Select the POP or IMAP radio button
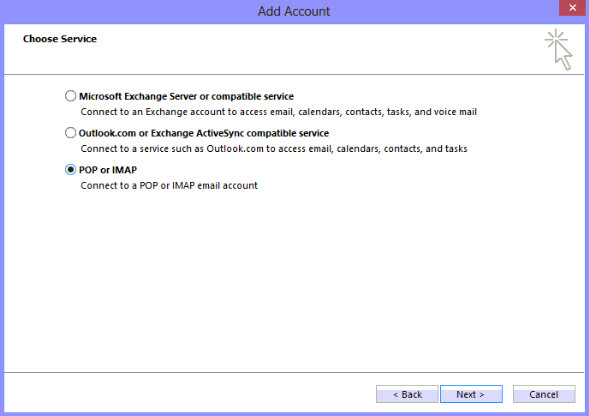 coord(70,169)
